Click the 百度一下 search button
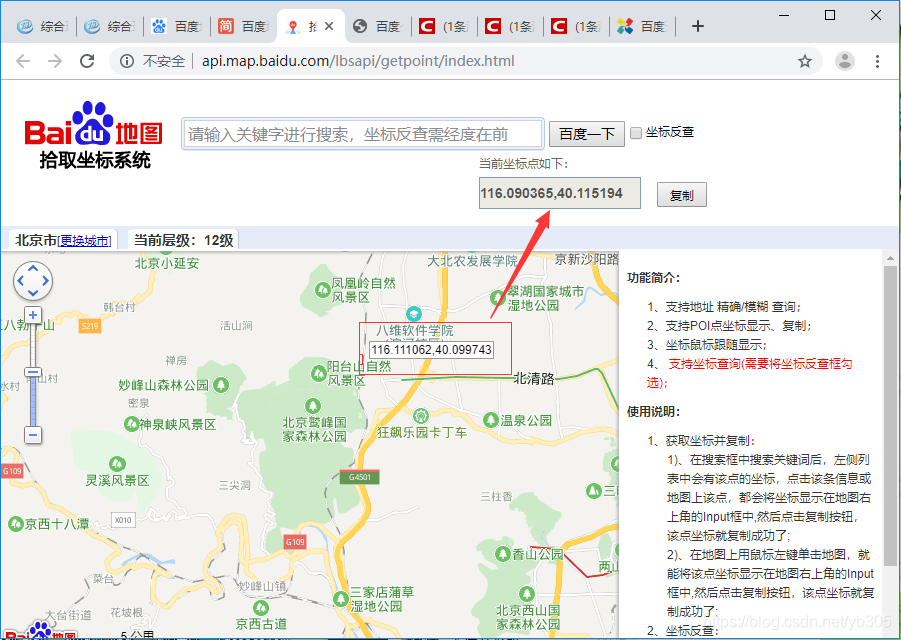Image resolution: width=901 pixels, height=640 pixels. click(587, 134)
